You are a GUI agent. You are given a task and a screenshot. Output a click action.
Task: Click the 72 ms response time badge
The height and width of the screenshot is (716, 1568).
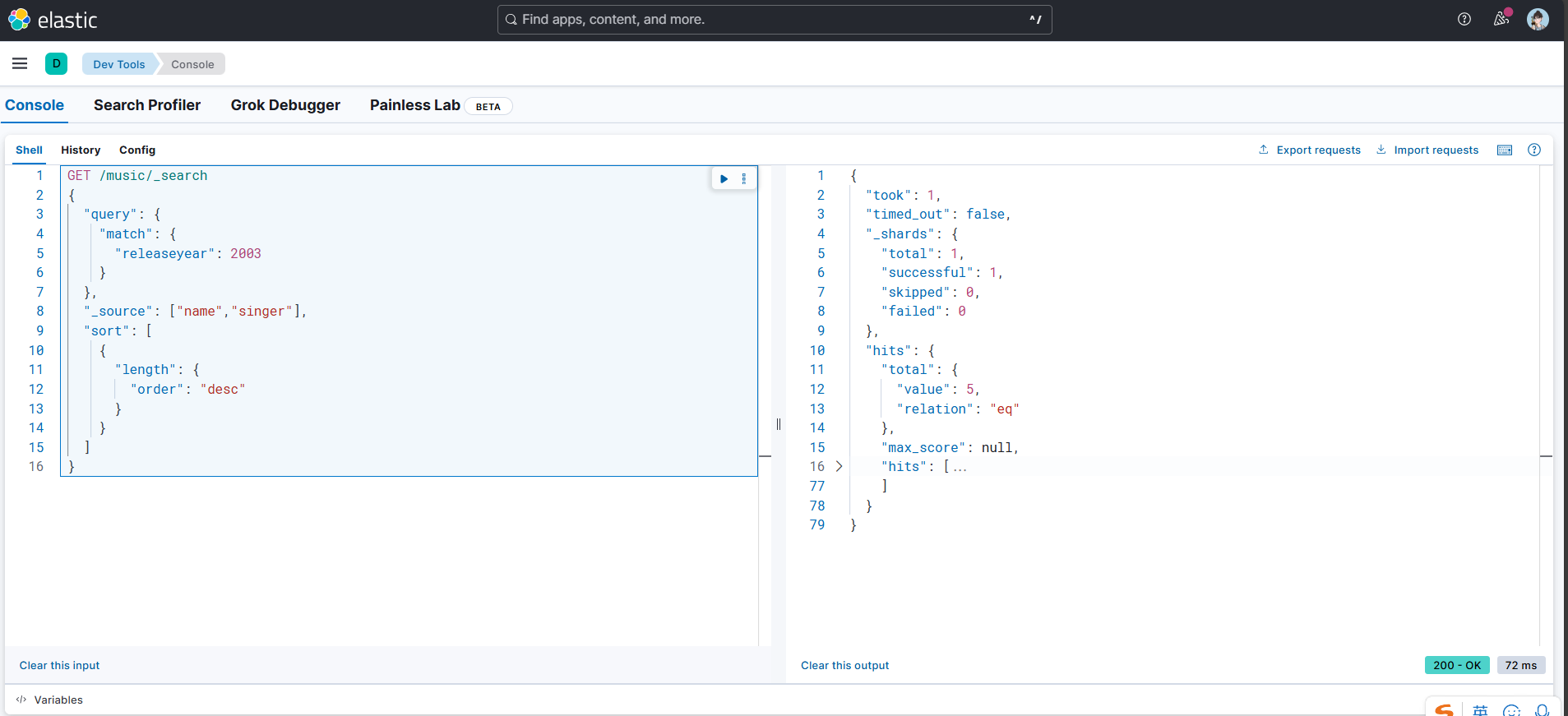1521,665
